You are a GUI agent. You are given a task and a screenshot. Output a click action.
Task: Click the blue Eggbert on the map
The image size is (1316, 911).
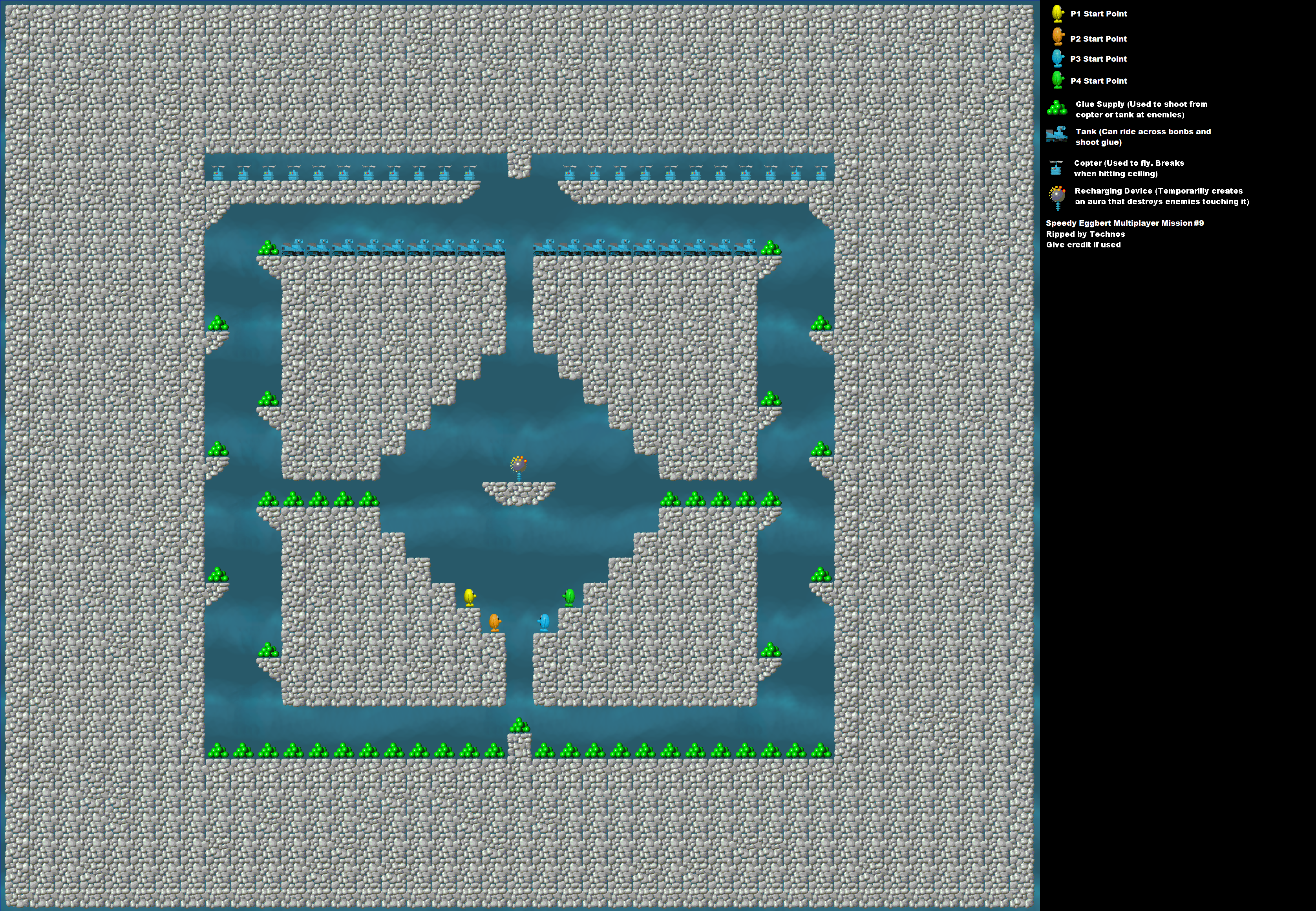pyautogui.click(x=545, y=622)
